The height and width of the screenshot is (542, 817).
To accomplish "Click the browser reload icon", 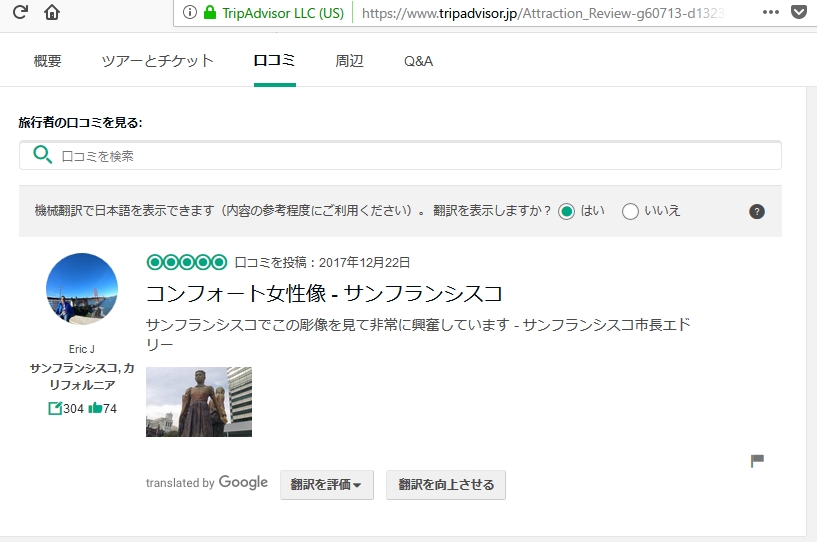I will coord(20,13).
